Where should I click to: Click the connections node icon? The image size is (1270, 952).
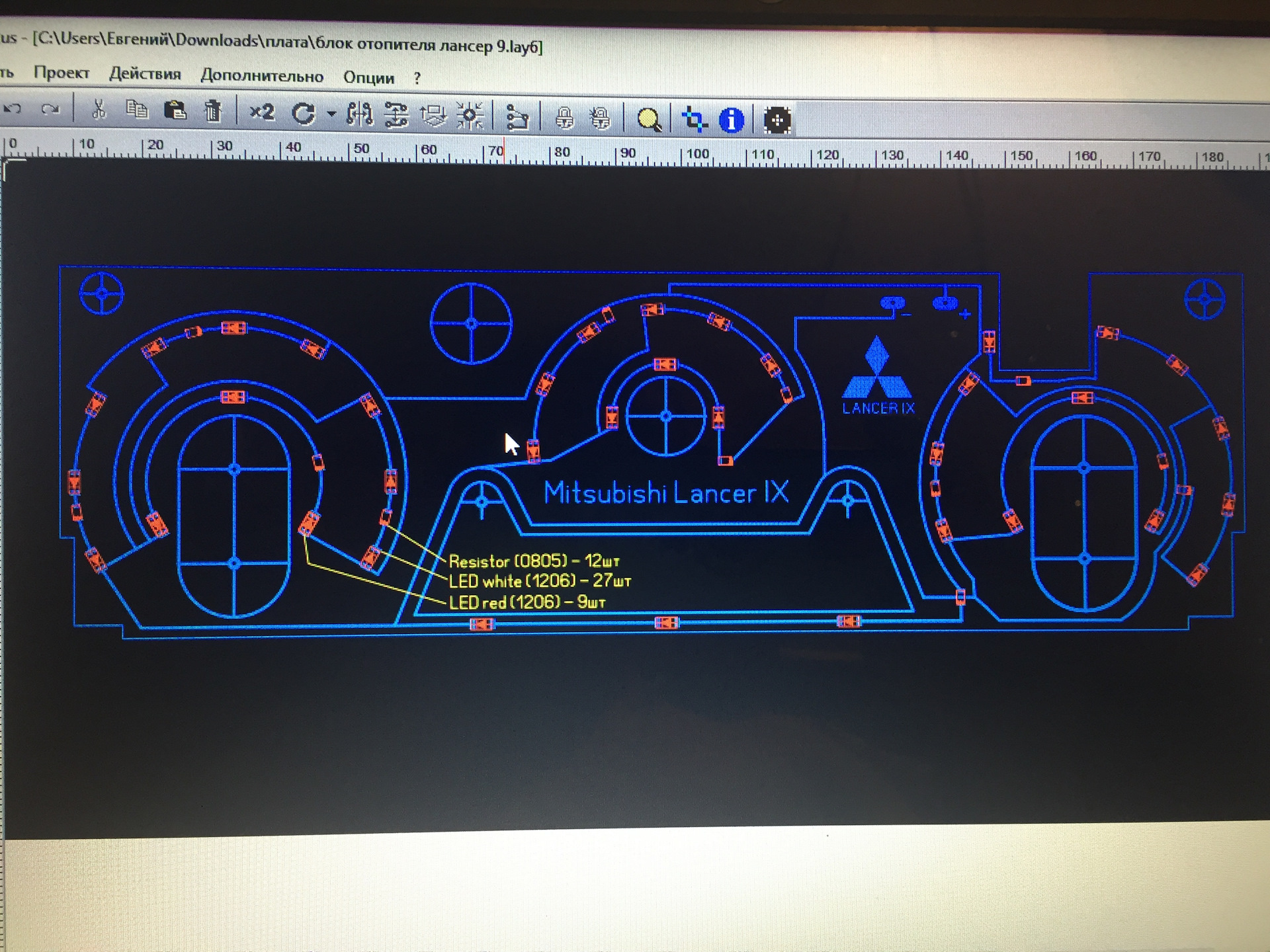[x=517, y=118]
